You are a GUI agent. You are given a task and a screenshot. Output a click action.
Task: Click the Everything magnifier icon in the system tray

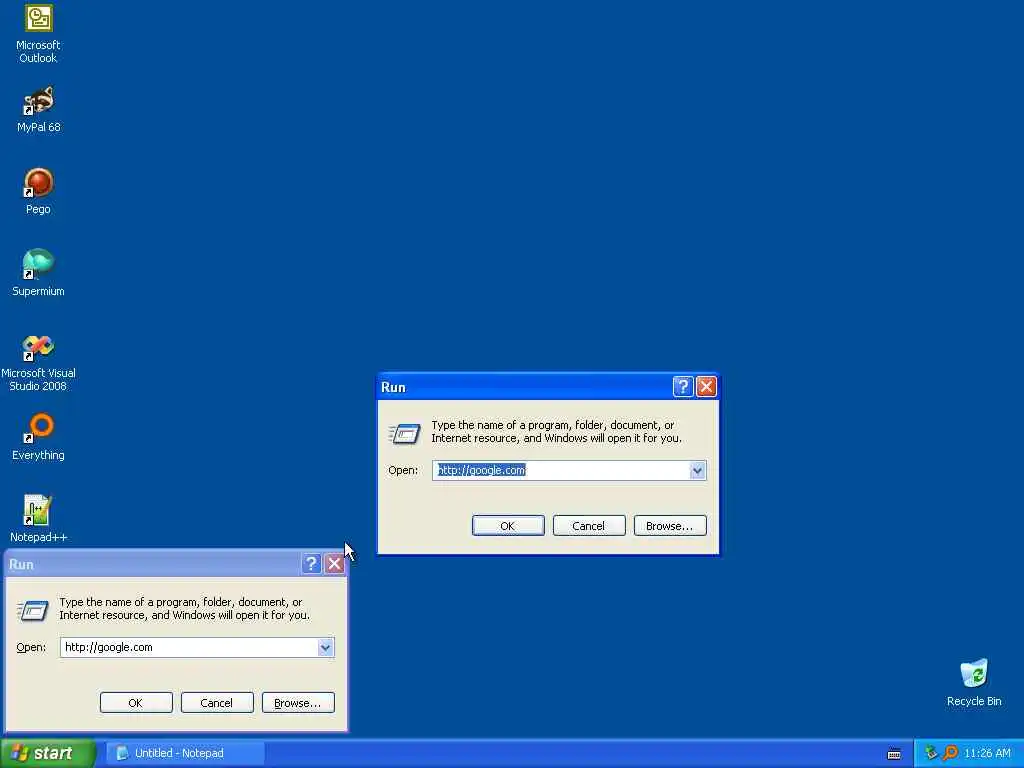950,753
